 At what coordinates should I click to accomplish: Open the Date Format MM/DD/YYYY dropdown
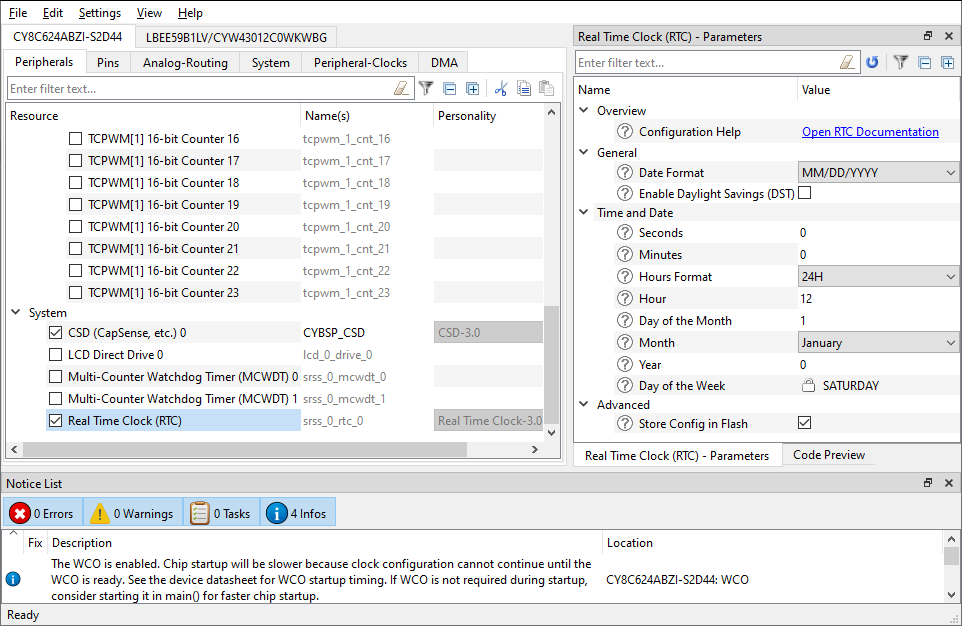(878, 172)
